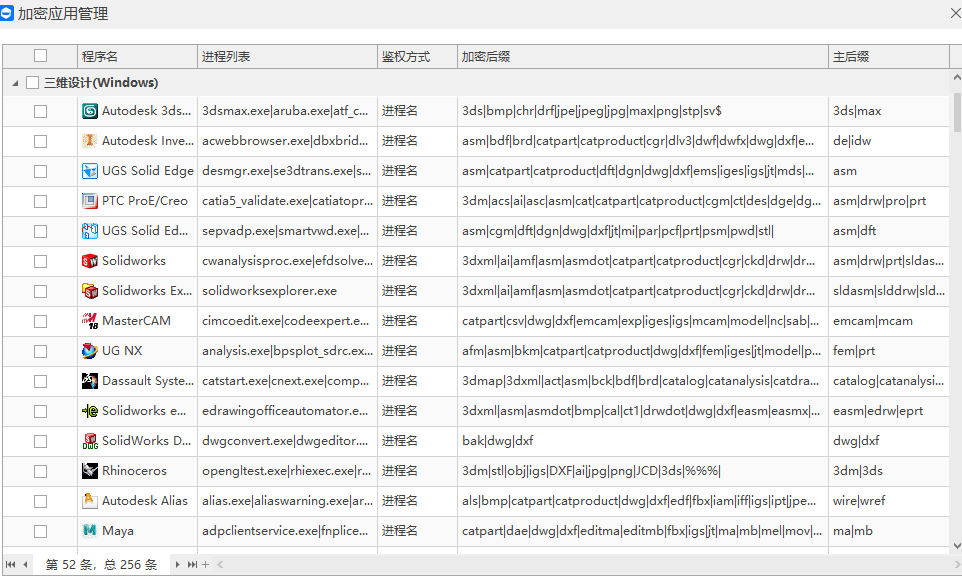Click the app logo in the title bar
Viewport: 962px width, 578px height.
(6, 13)
